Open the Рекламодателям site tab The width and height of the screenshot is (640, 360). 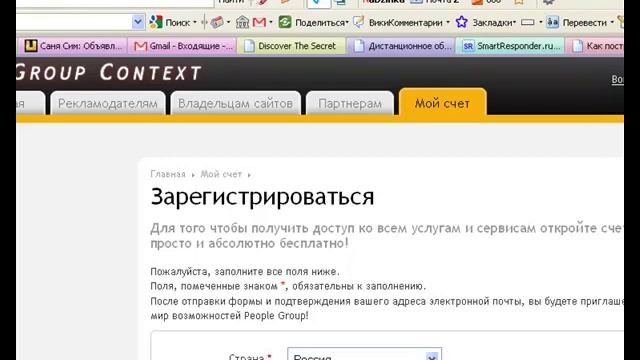[108, 104]
